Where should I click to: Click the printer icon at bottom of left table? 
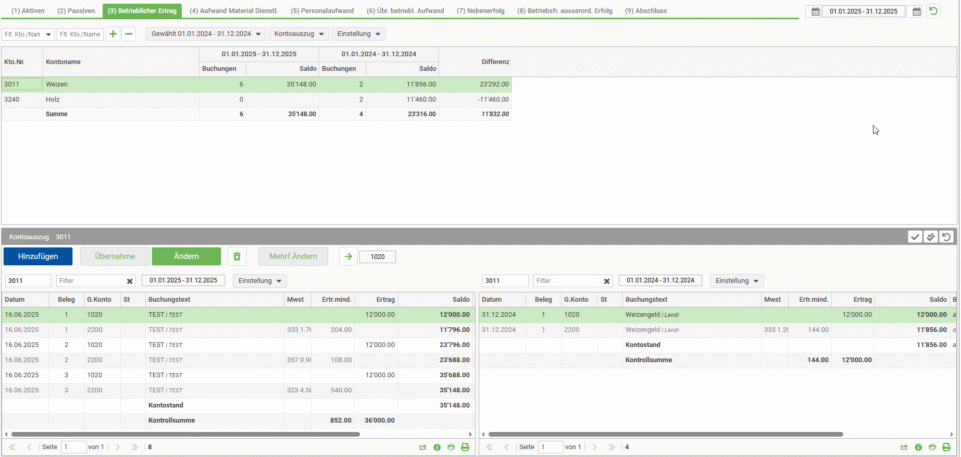point(465,447)
